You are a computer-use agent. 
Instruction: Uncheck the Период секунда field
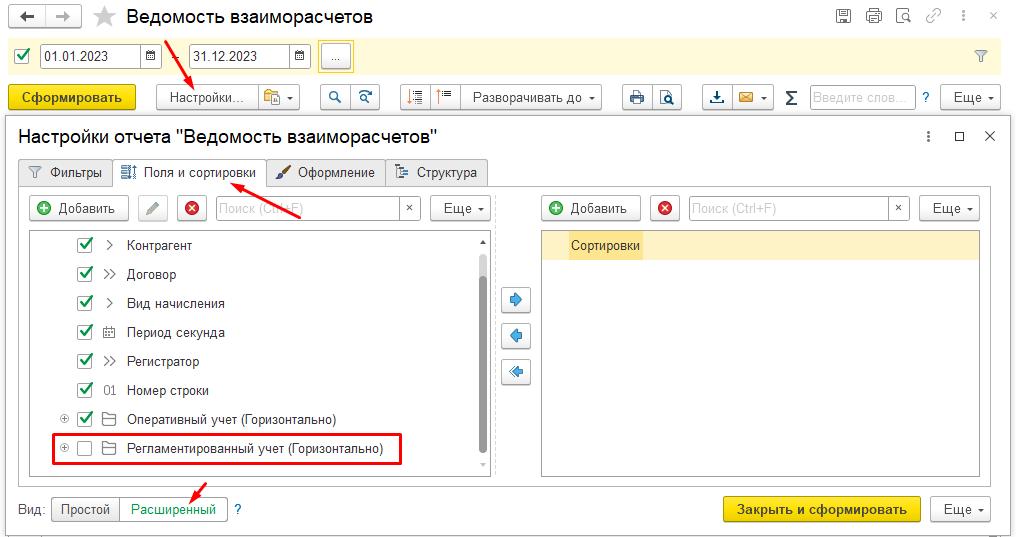click(85, 332)
